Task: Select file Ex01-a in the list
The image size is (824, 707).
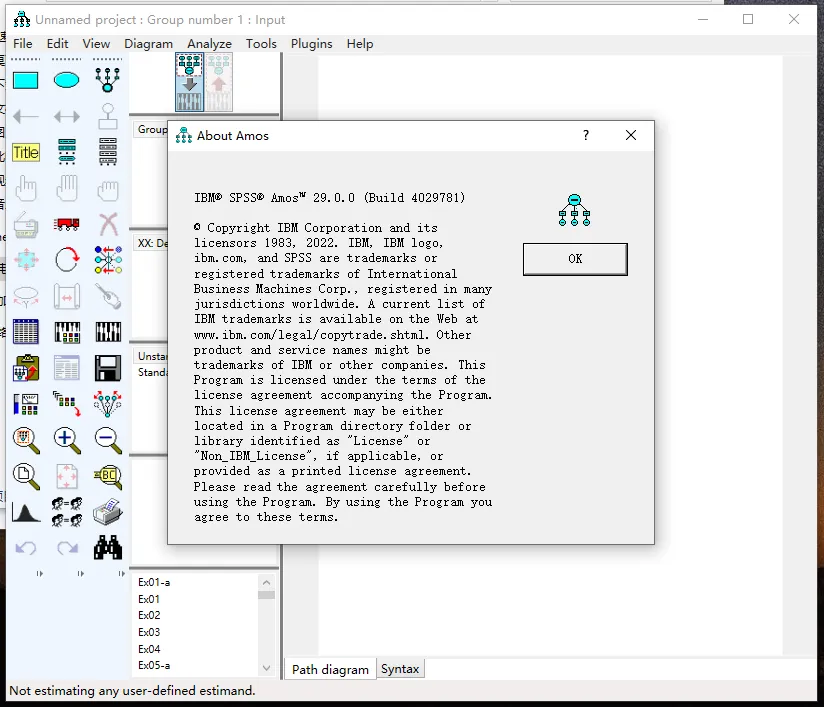Action: click(154, 582)
